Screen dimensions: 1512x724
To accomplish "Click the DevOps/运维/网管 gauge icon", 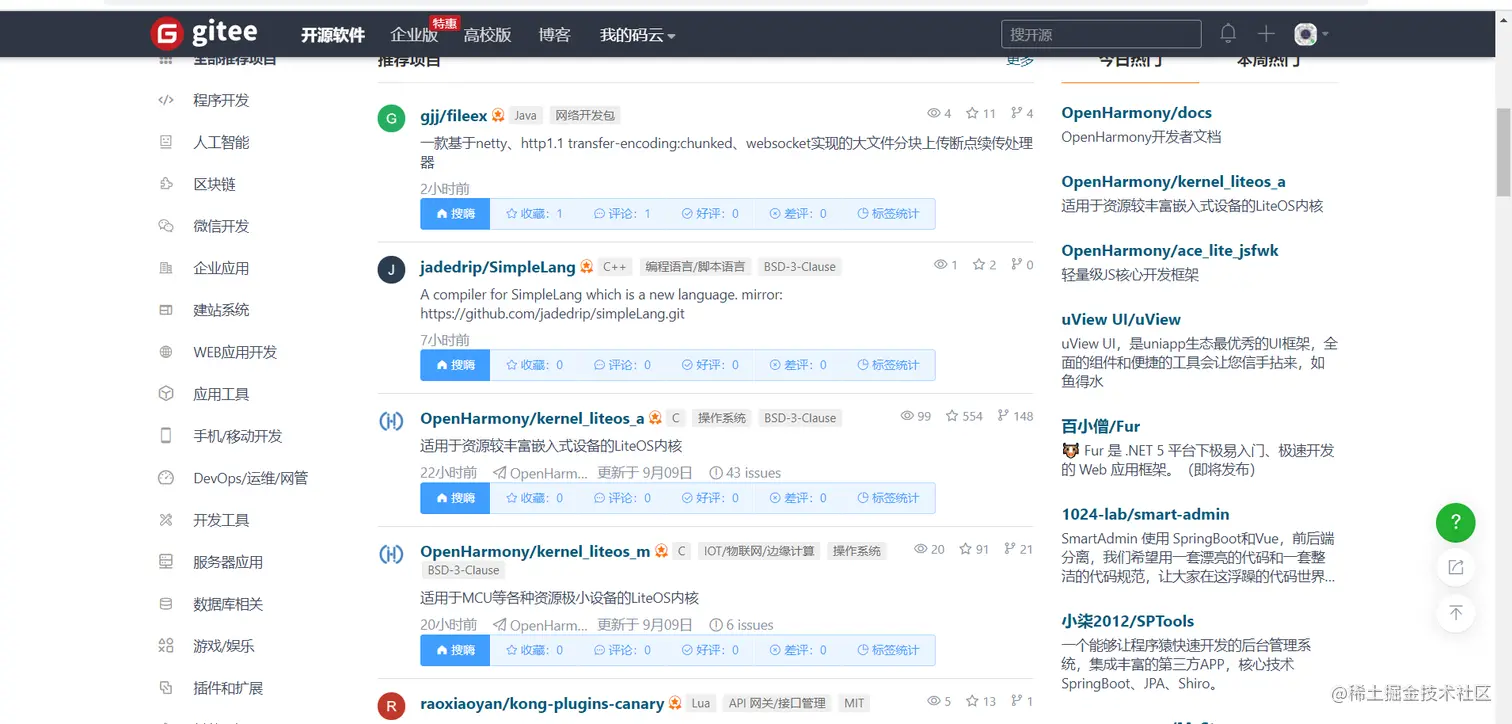I will [166, 478].
